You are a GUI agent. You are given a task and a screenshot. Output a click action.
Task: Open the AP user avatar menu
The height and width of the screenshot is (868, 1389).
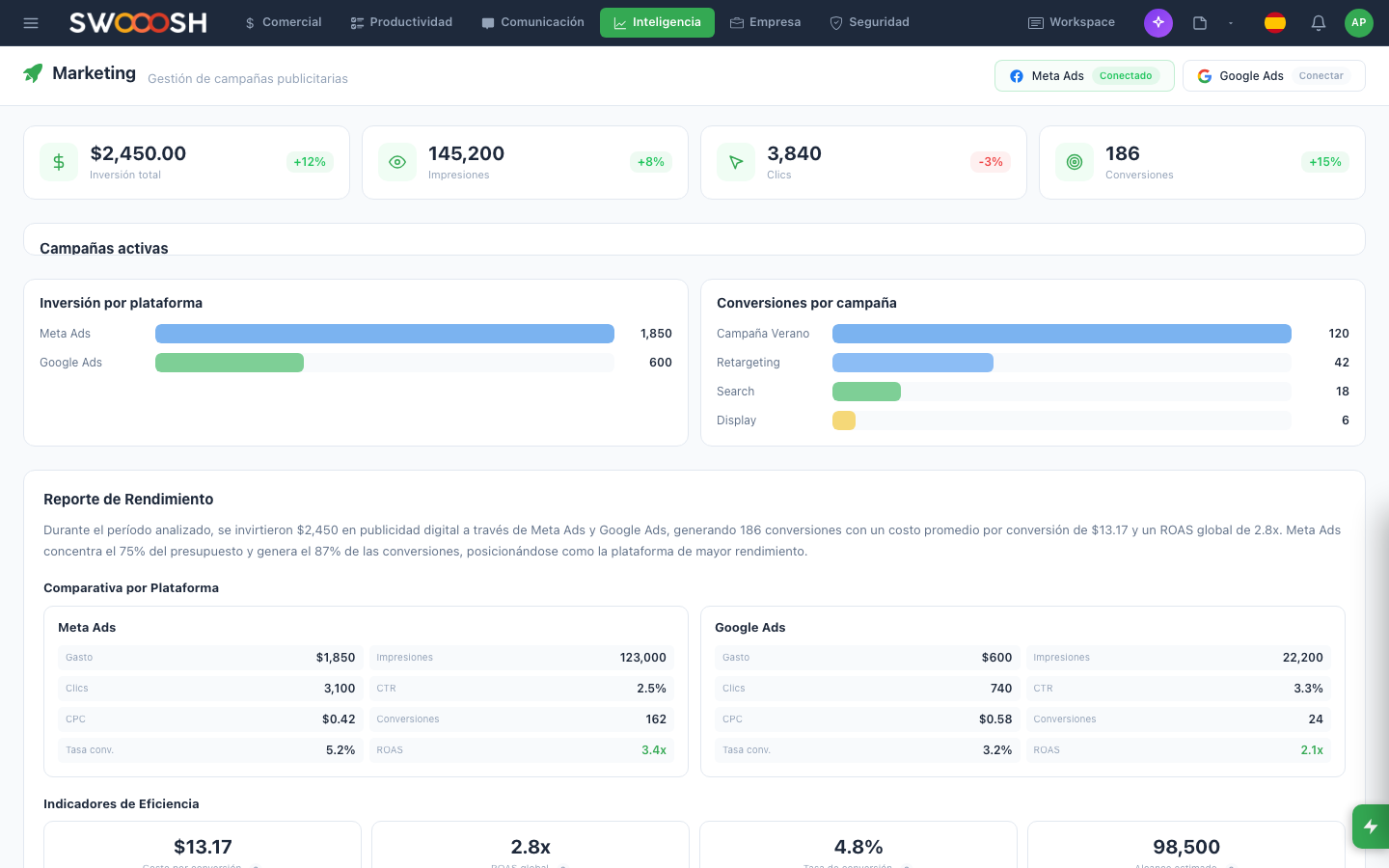pyautogui.click(x=1358, y=23)
